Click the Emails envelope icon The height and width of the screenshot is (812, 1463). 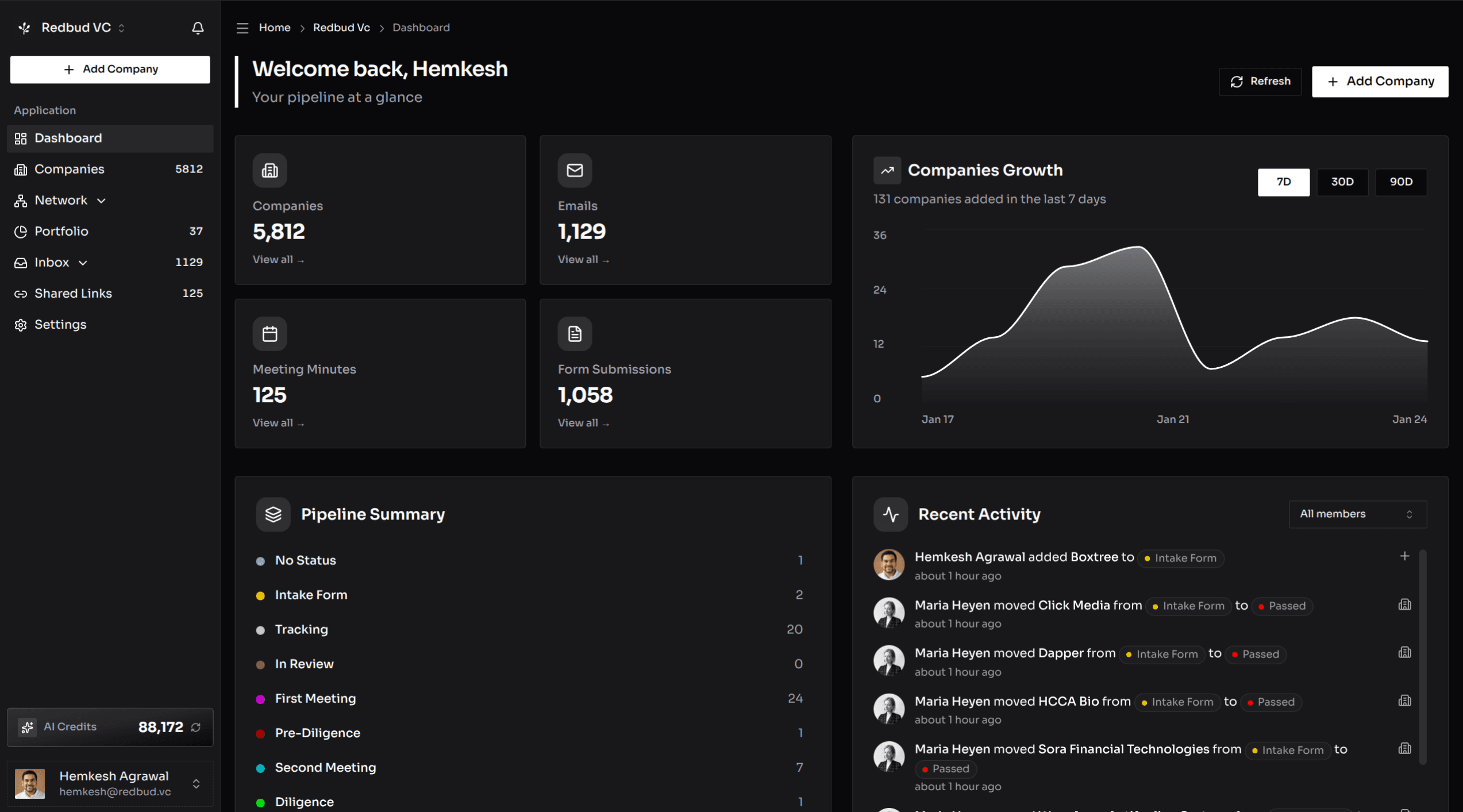coord(574,170)
